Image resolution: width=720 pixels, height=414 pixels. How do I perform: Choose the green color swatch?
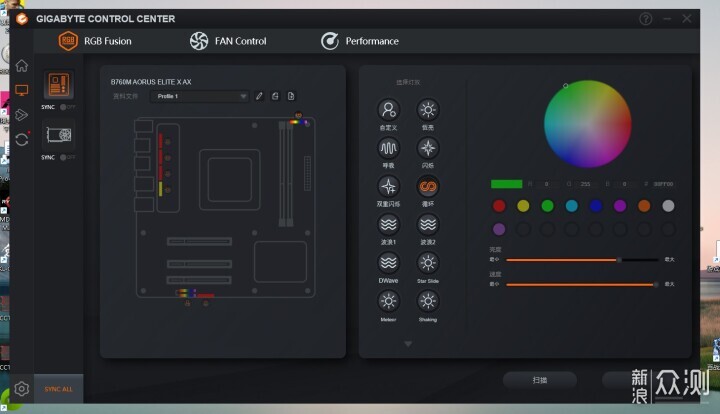(547, 206)
